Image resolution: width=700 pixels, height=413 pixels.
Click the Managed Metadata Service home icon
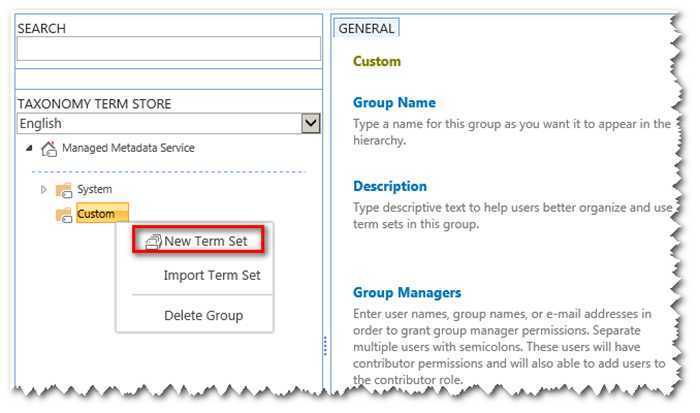[x=49, y=149]
